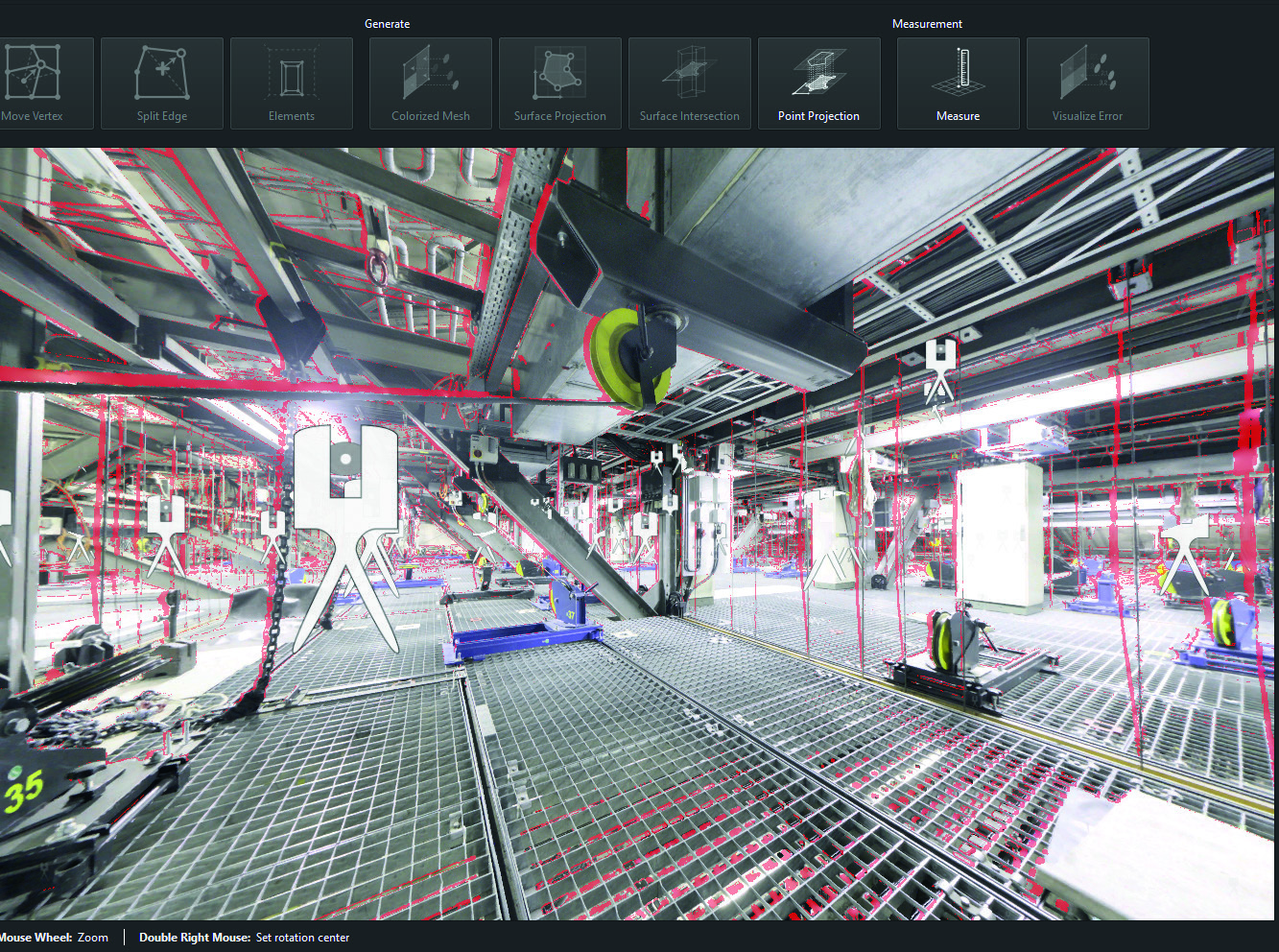The image size is (1279, 952).
Task: Toggle the Point Projection tool
Action: 818,83
